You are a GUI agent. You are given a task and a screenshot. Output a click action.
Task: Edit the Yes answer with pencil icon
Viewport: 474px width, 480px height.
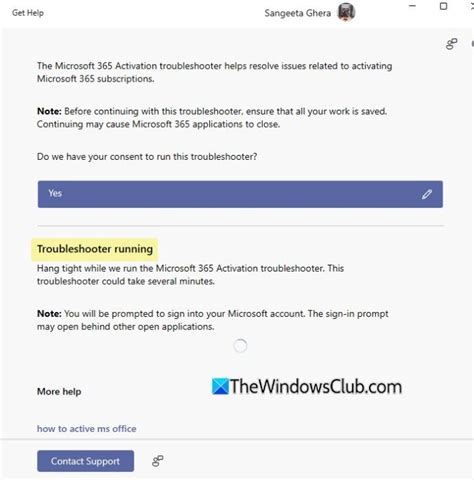(x=427, y=194)
